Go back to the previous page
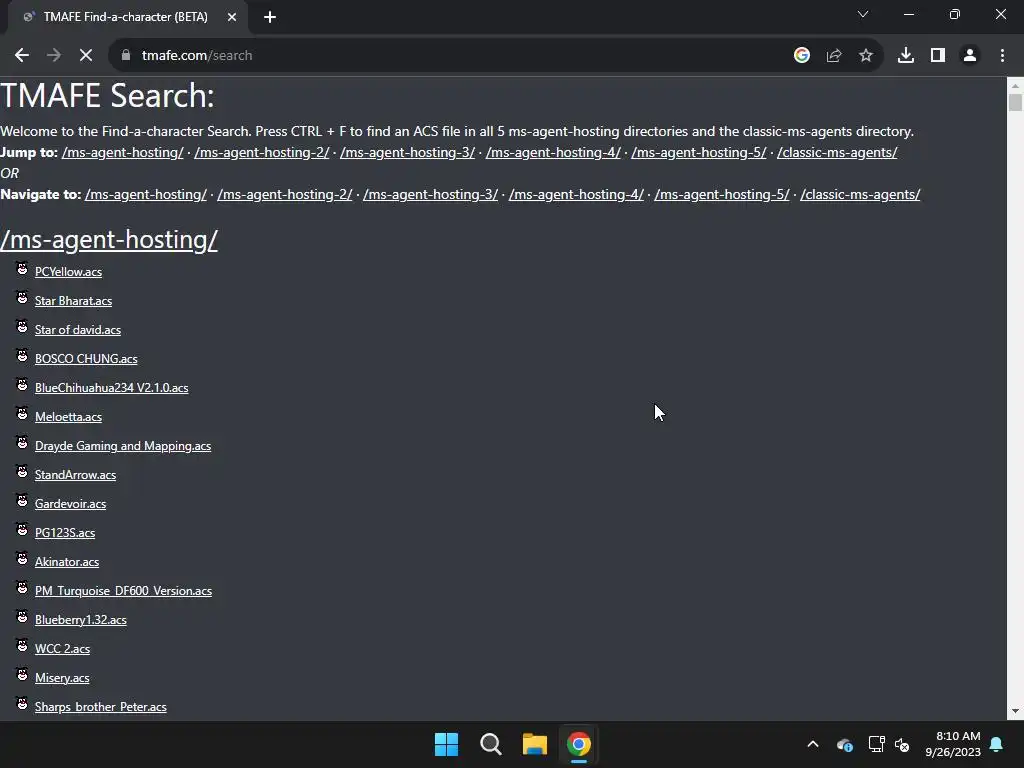 [x=22, y=56]
